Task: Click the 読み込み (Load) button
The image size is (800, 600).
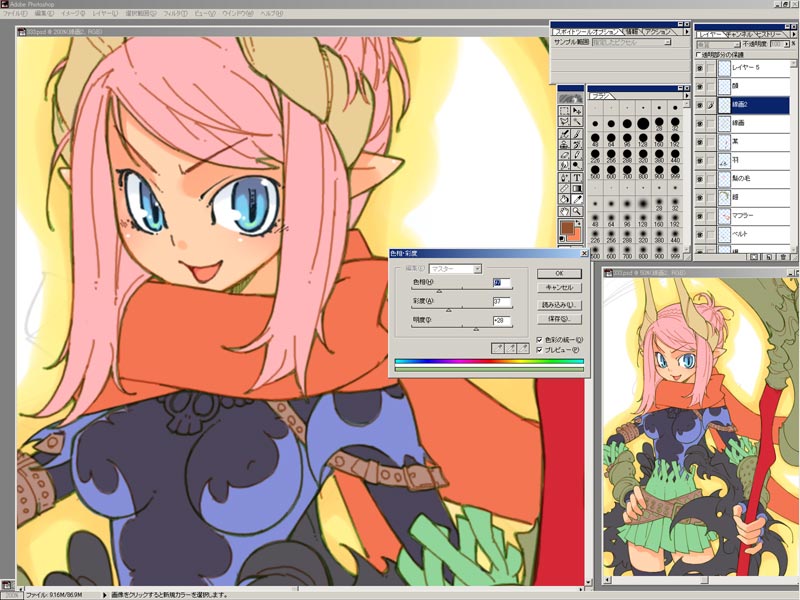Action: pyautogui.click(x=559, y=305)
